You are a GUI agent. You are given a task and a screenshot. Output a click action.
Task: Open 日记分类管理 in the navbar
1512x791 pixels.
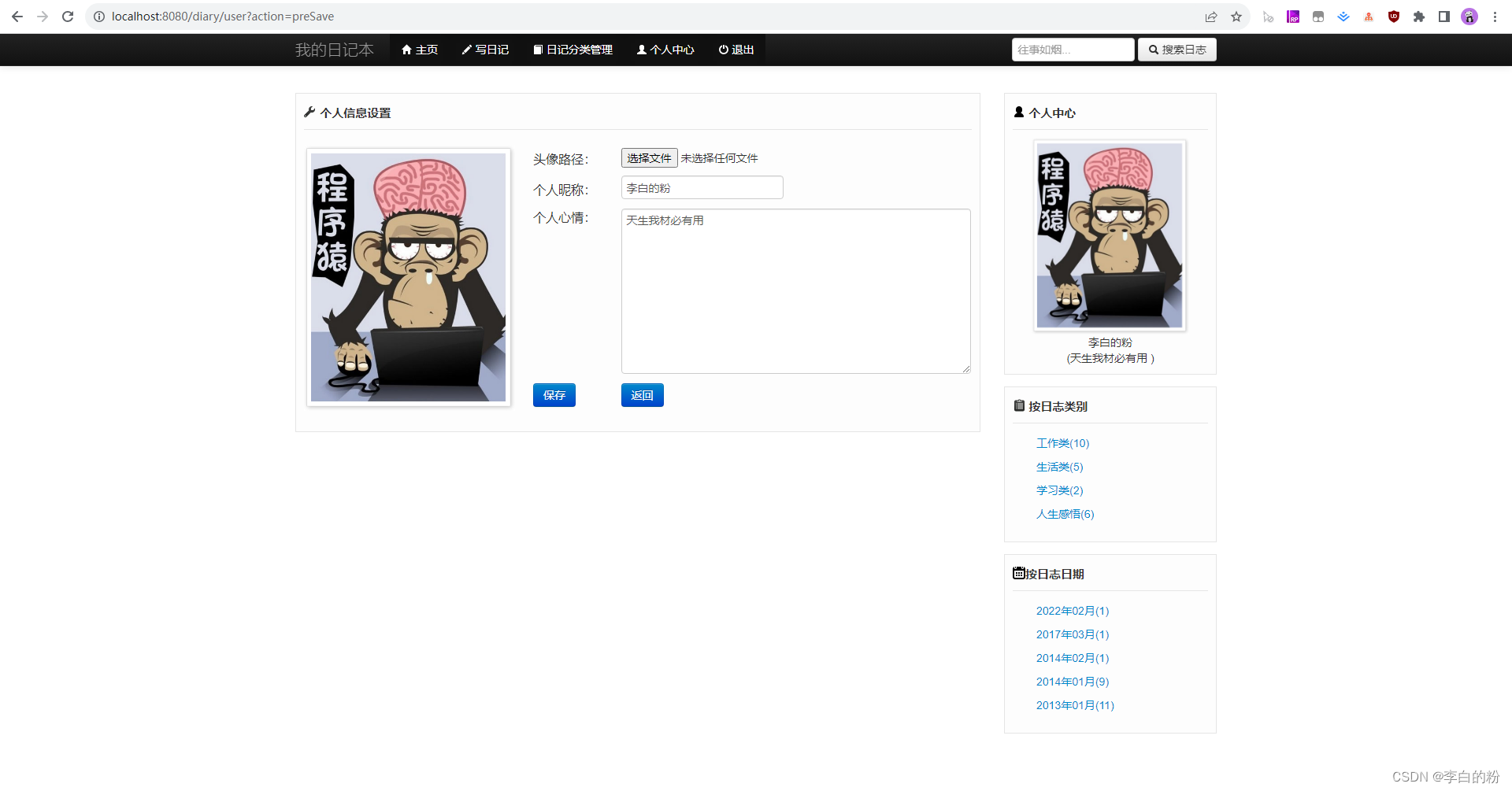[x=573, y=50]
